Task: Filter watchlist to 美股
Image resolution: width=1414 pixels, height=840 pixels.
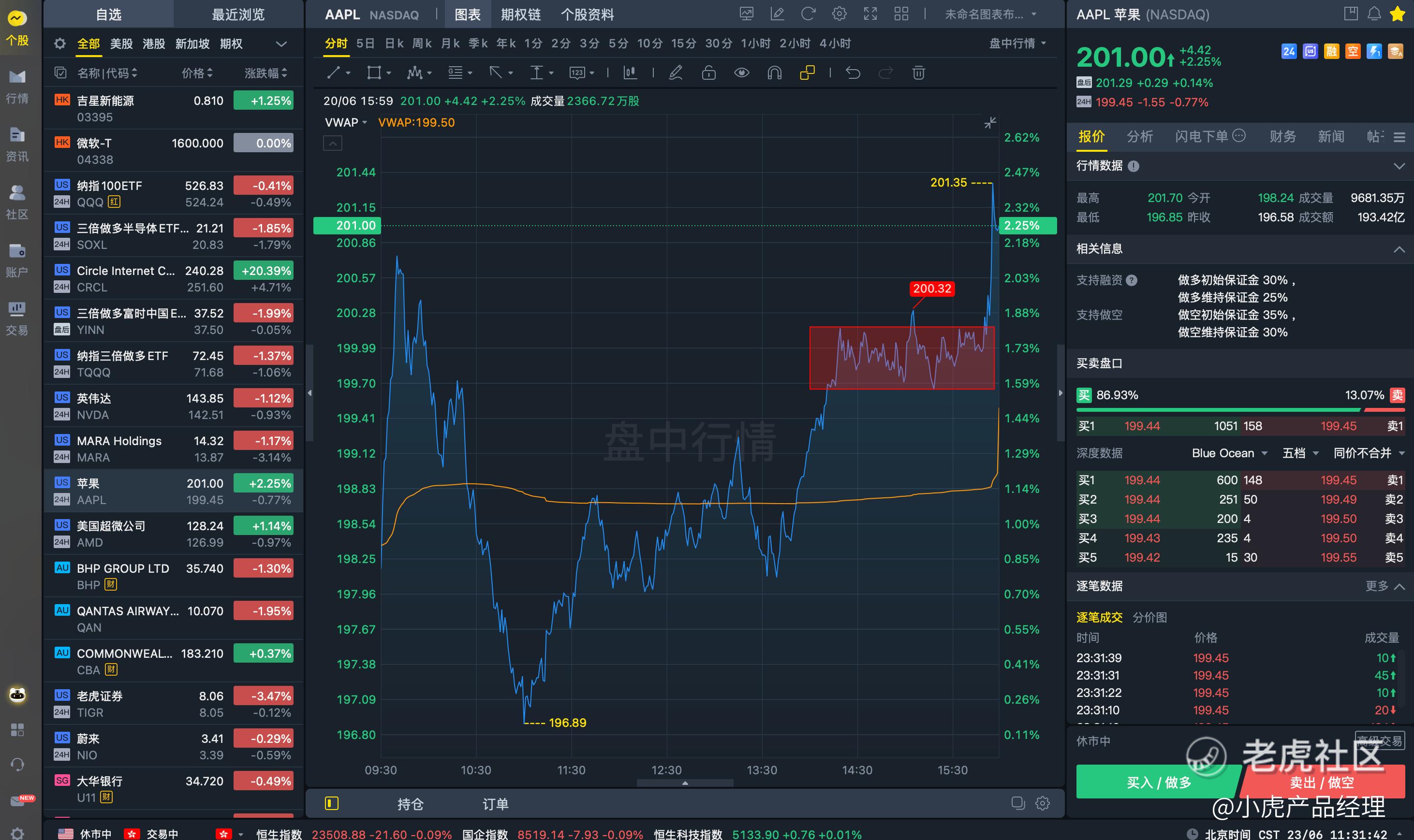Action: point(121,43)
